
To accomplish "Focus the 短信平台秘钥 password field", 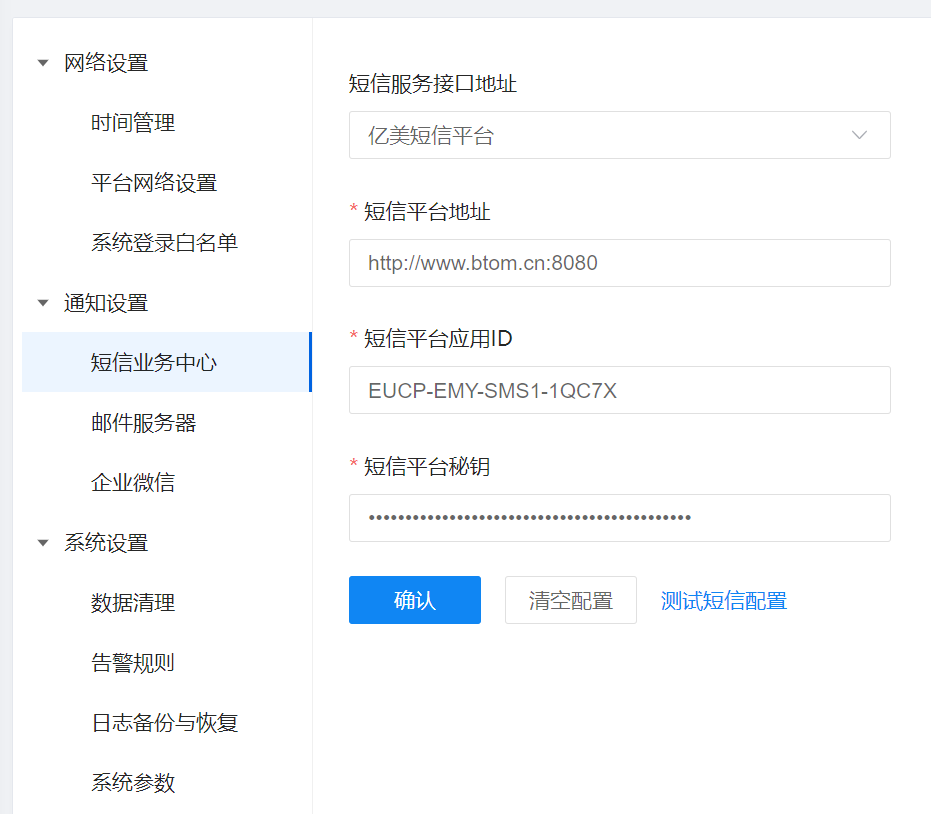I will (619, 518).
